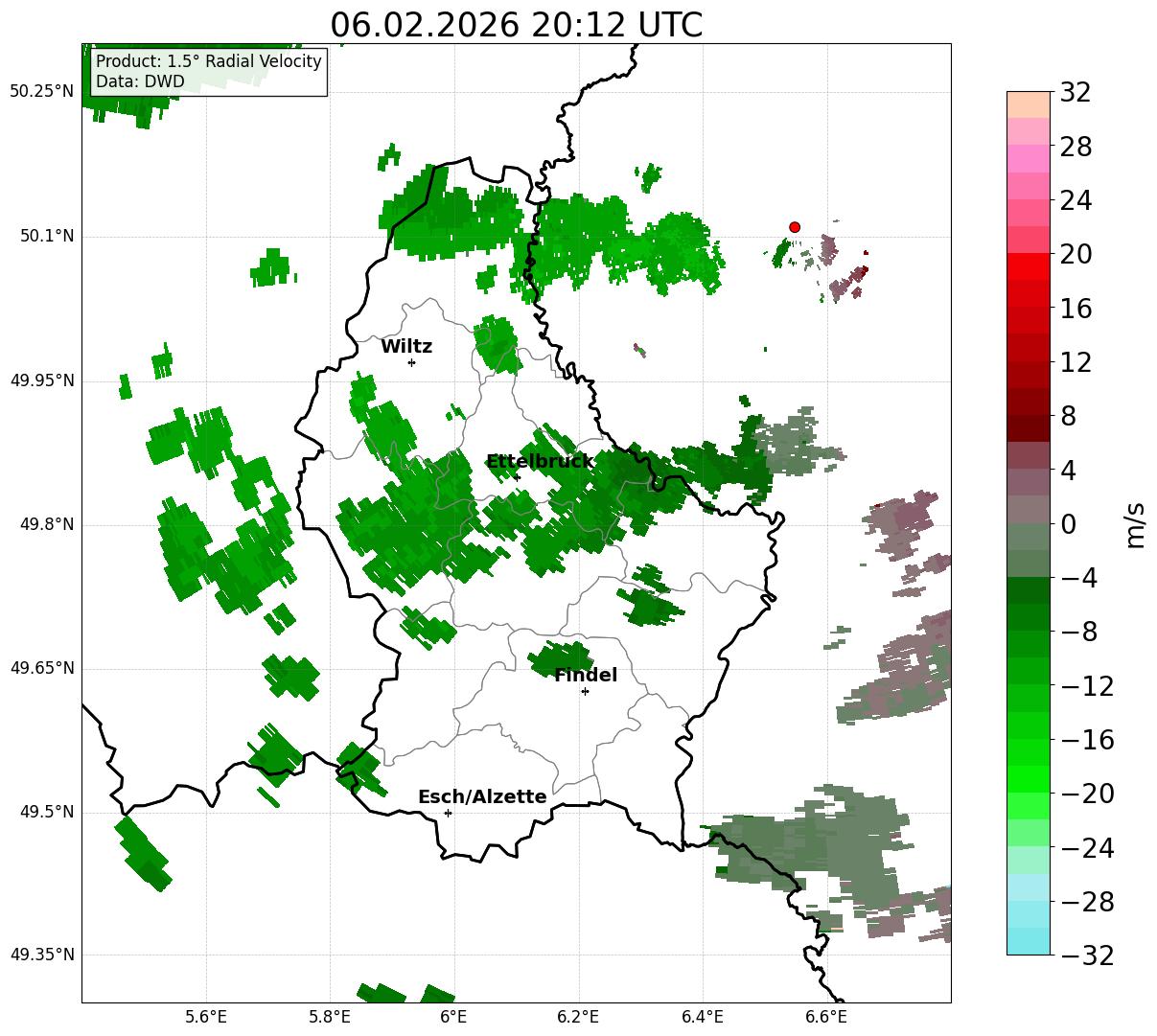Screen dimensions: 1157x1036
Task: Click the 6.6°E longitude label
Action: [x=825, y=1017]
